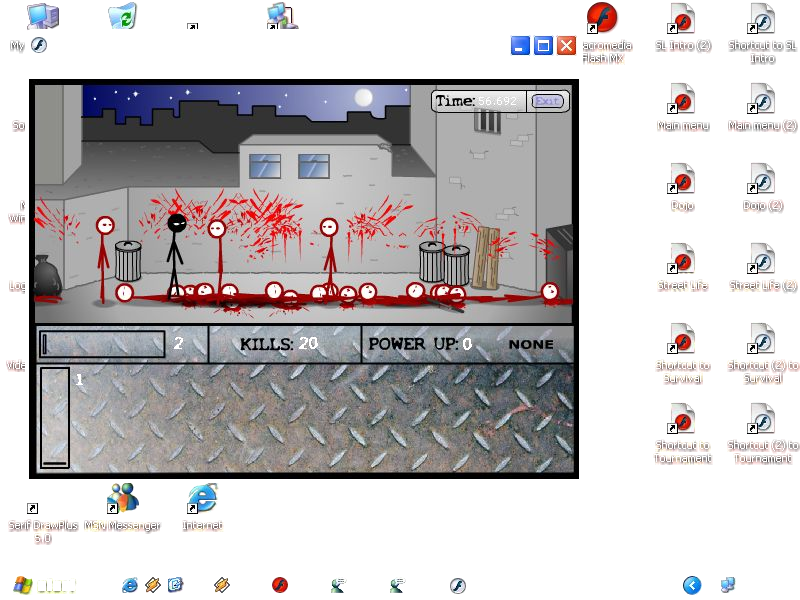Click the POWER UP: 0 label
The width and height of the screenshot is (800, 600).
click(x=420, y=344)
